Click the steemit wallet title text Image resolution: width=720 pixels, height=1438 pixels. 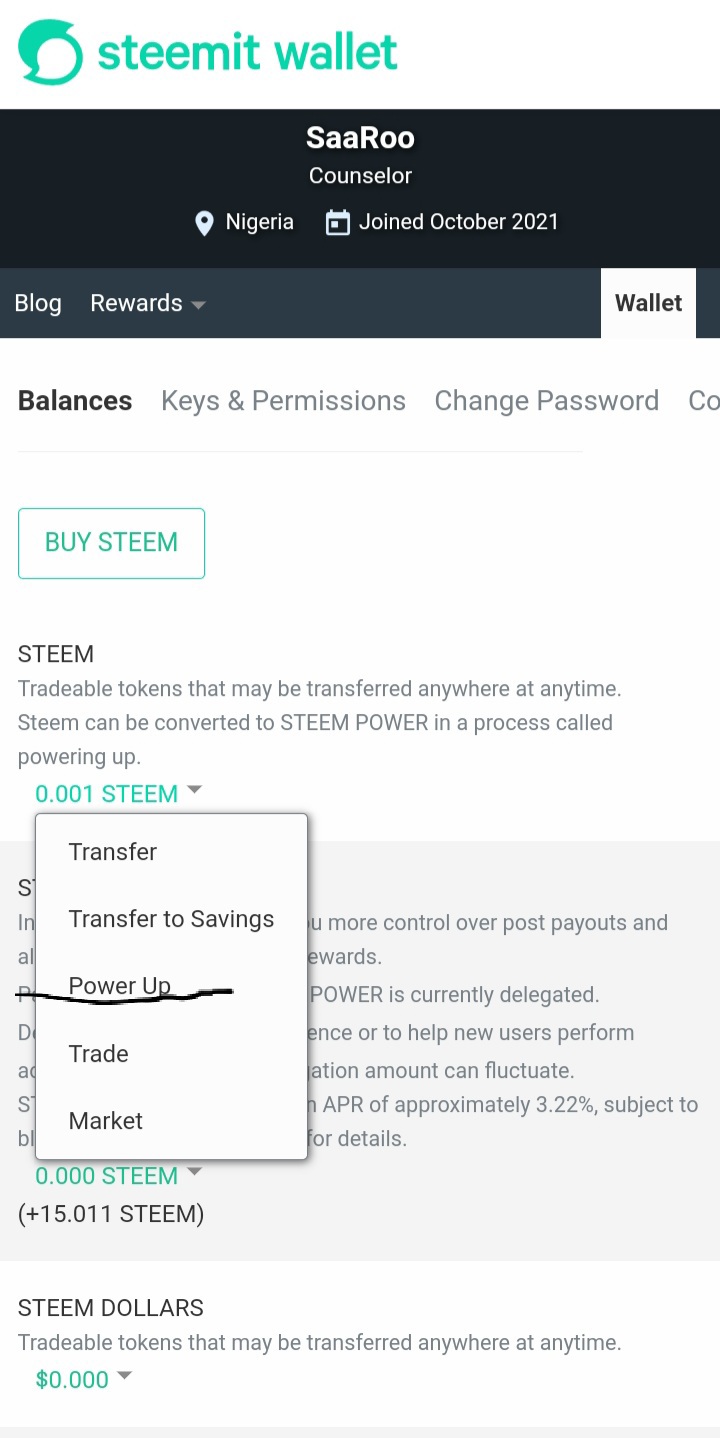pos(248,53)
